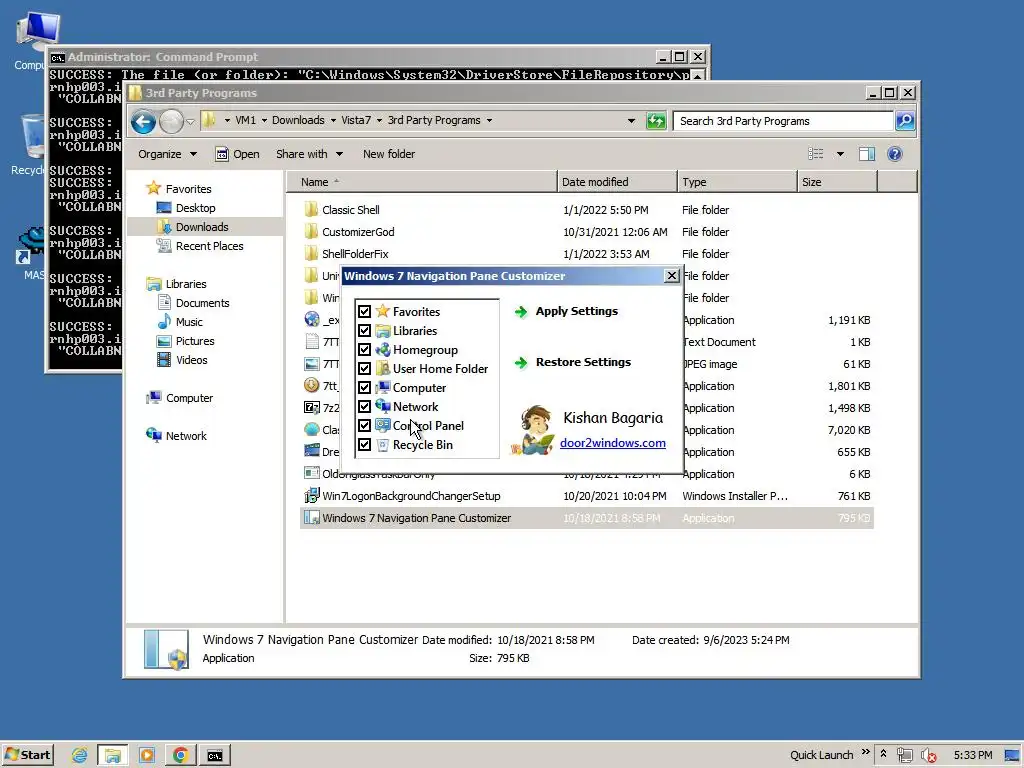1024x768 pixels.
Task: Uncheck the Recycle Bin checkbox
Action: [364, 444]
